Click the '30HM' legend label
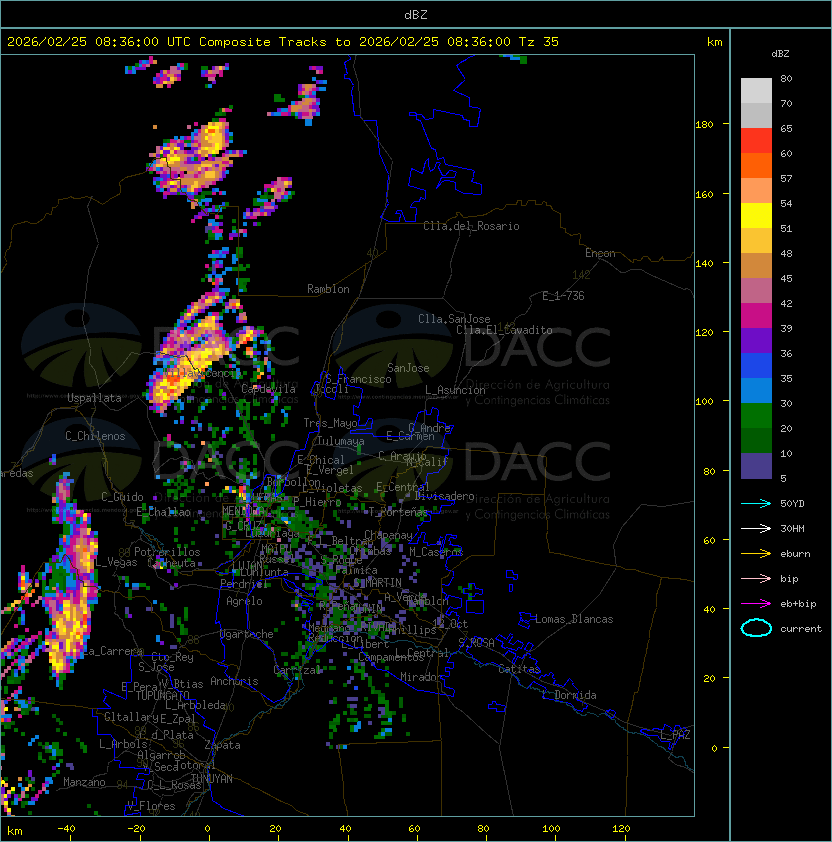 click(792, 529)
